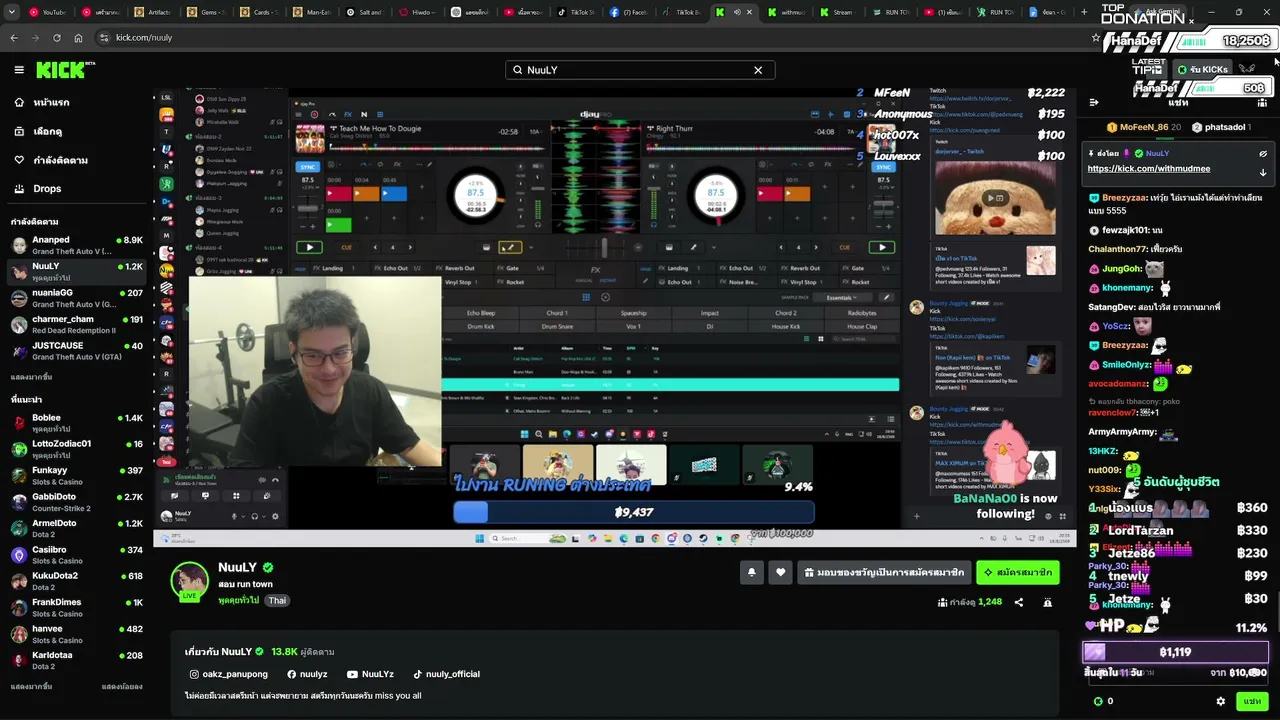Send chat with green แชท button
This screenshot has width=1280, height=720.
[x=1252, y=702]
